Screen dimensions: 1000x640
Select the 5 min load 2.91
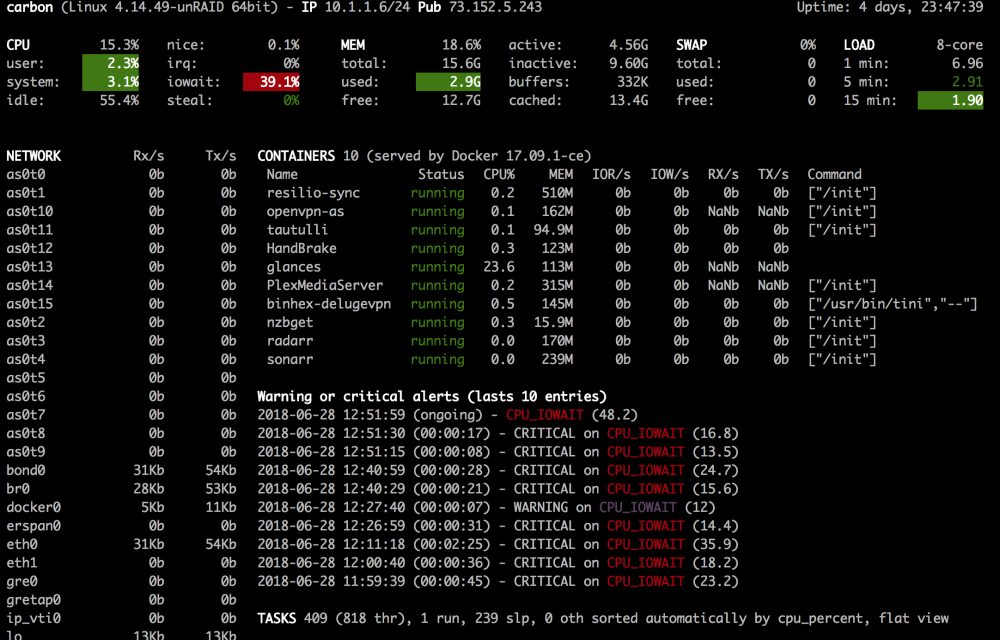tap(967, 82)
